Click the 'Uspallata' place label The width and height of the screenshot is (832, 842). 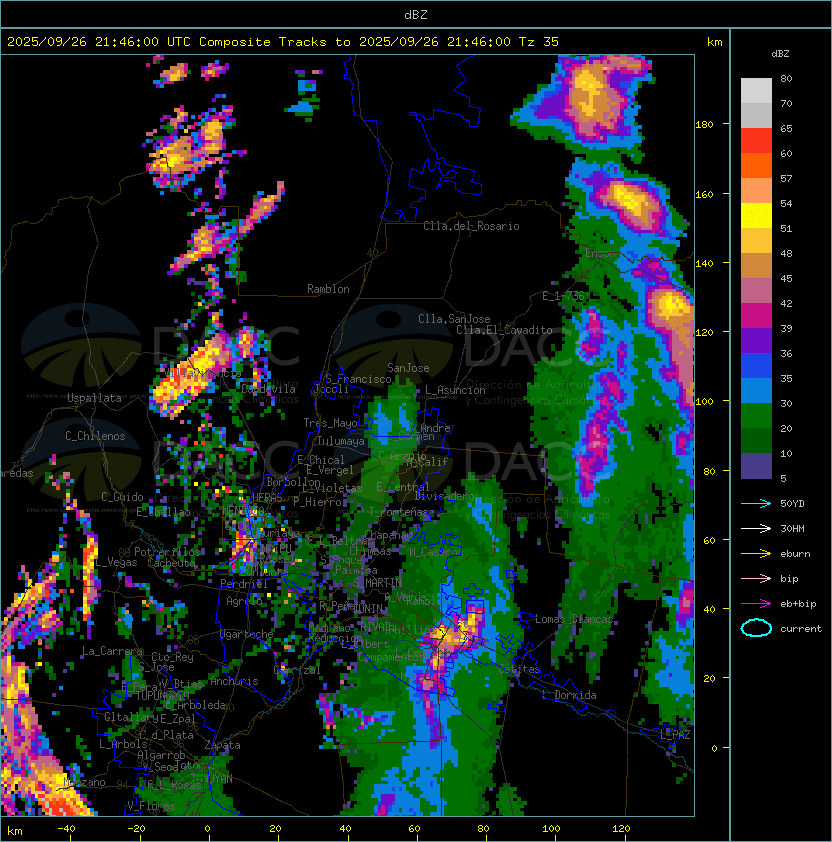tap(94, 398)
